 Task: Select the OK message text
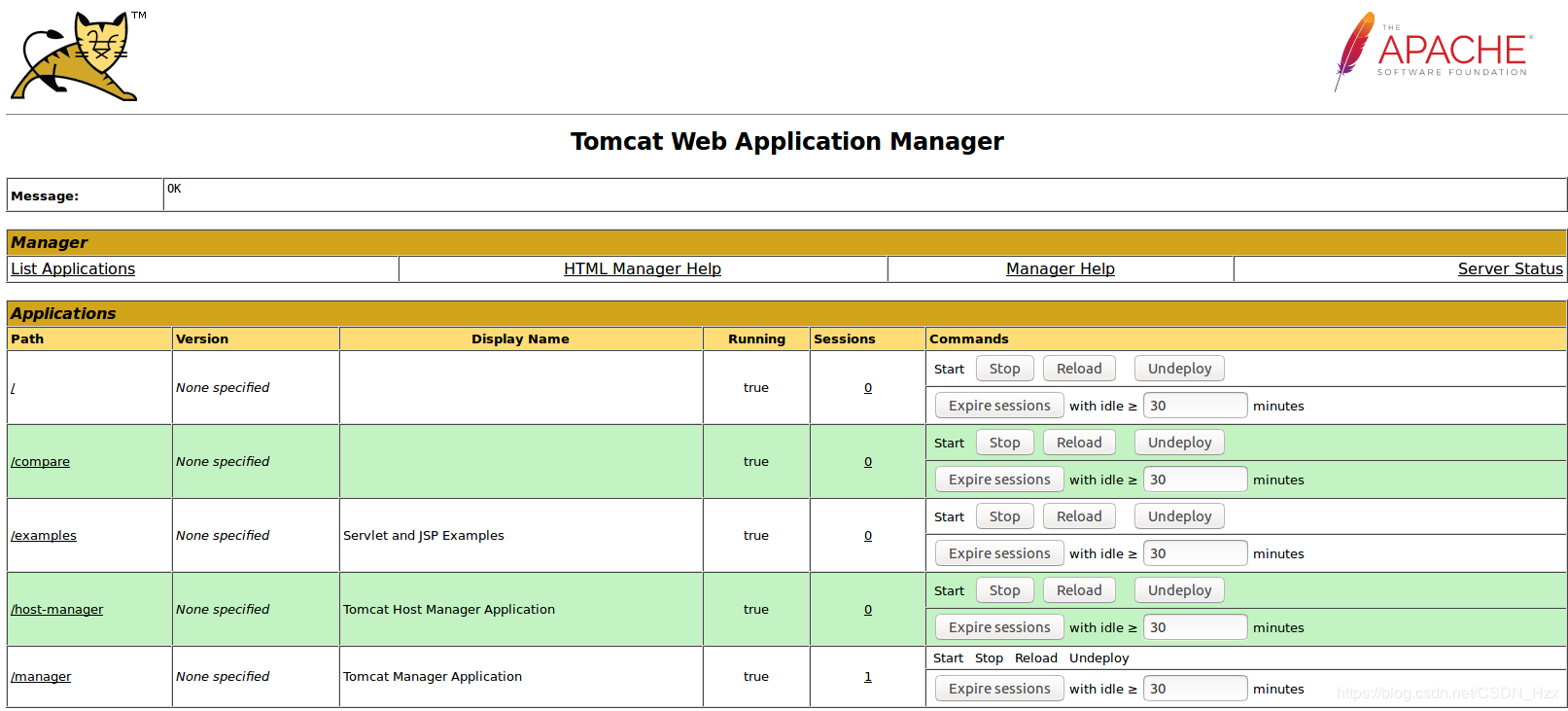[174, 189]
